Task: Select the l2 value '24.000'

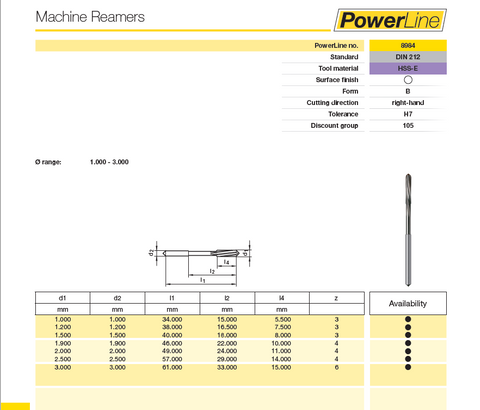Action: pos(227,351)
